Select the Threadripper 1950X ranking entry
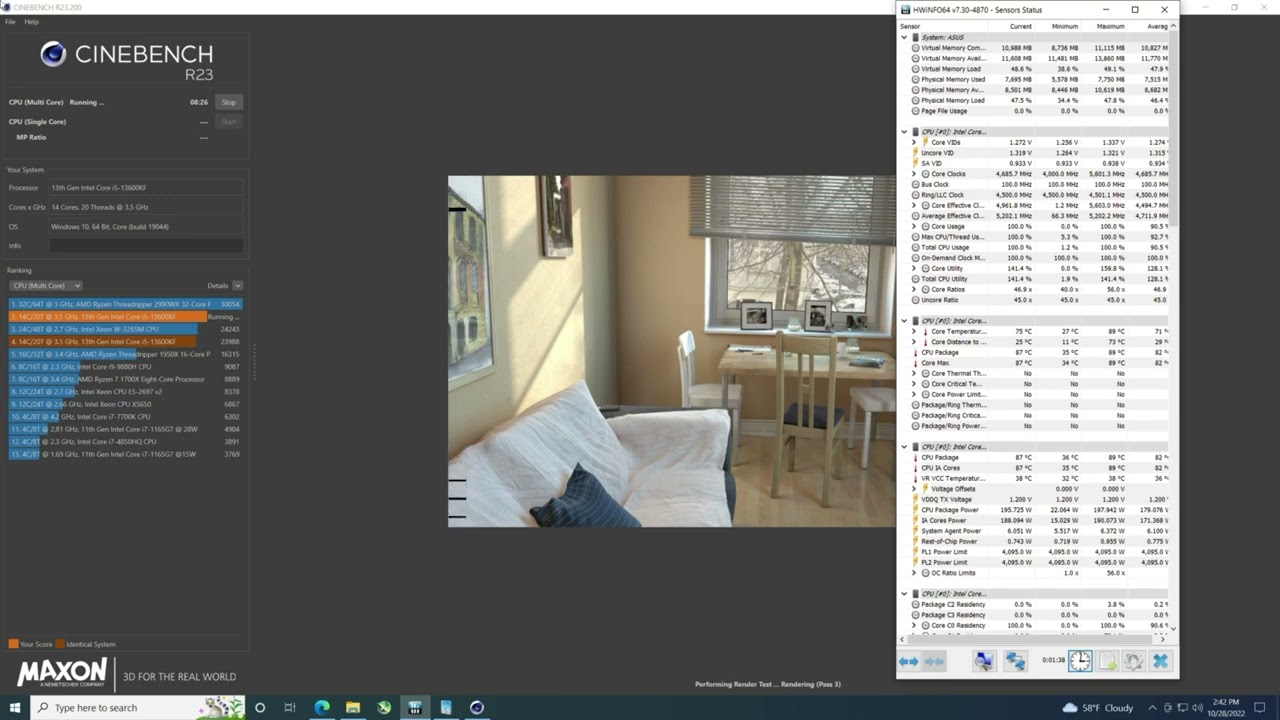1280x720 pixels. tap(125, 354)
